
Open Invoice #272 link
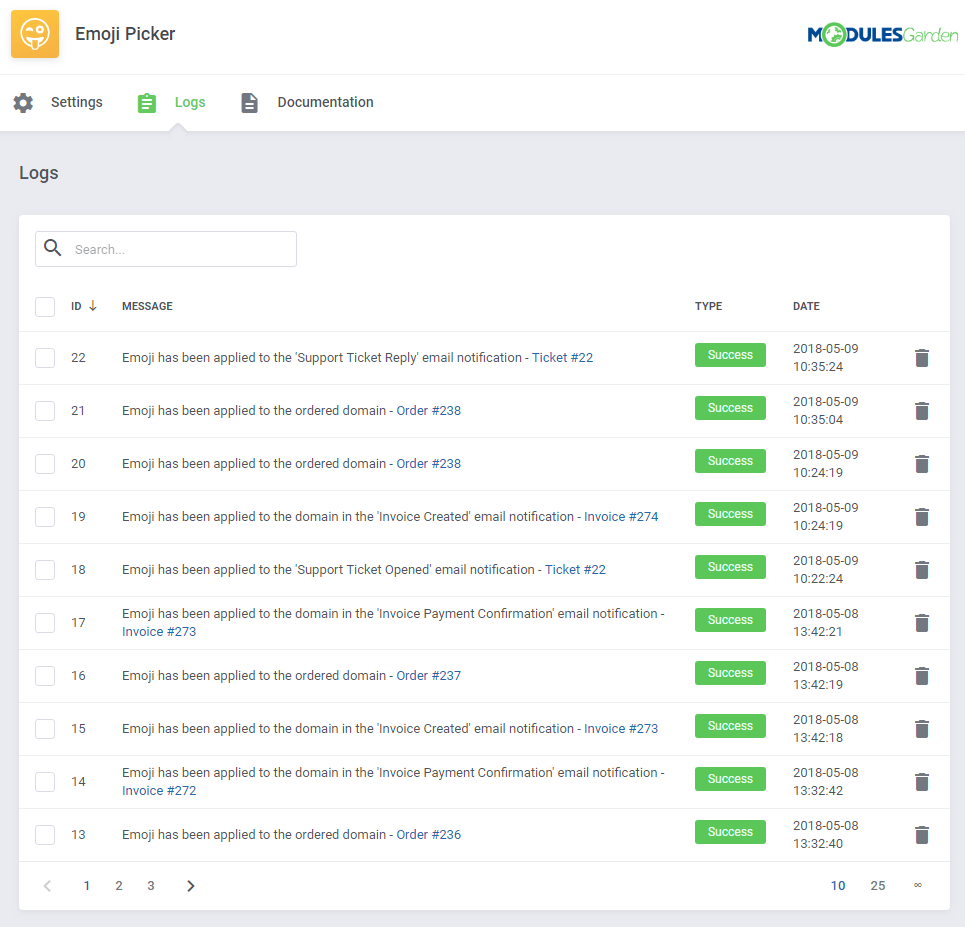coord(159,790)
